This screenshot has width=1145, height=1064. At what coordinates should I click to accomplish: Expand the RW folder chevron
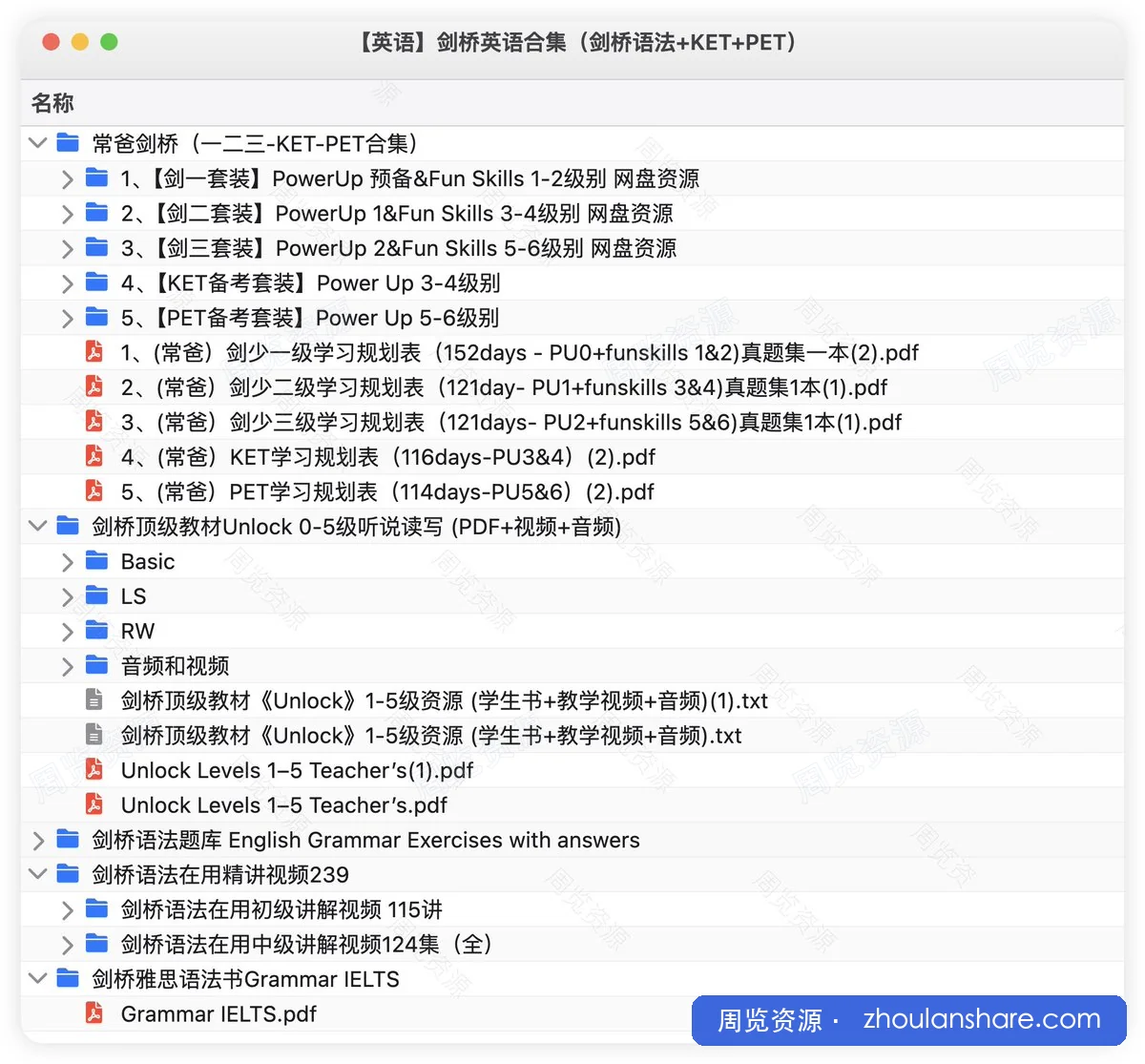point(67,632)
